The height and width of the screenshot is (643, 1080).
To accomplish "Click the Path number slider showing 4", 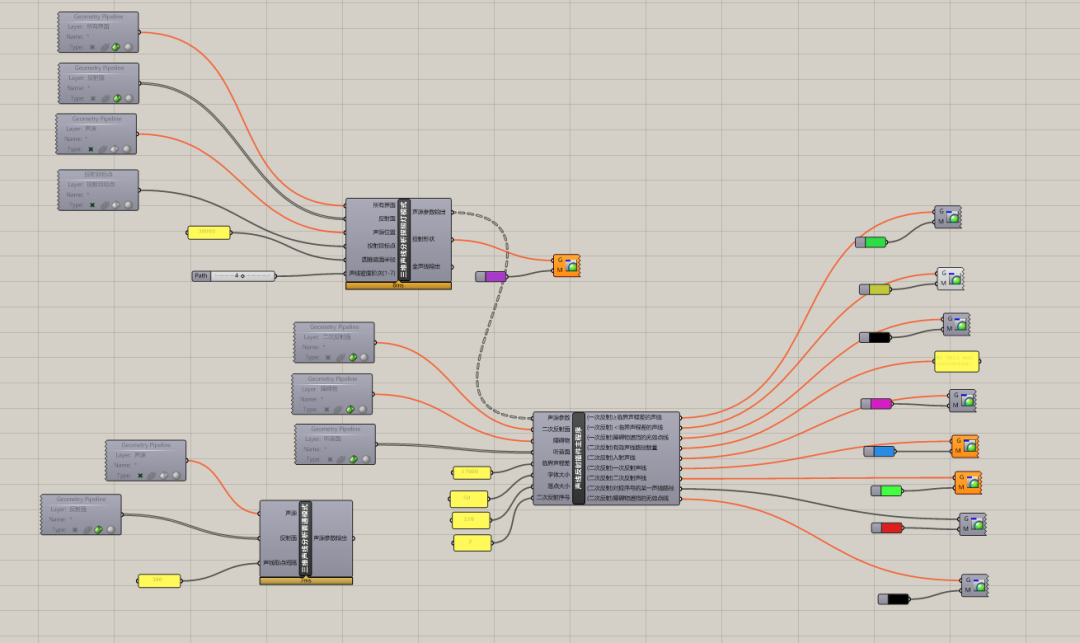I will 233,276.
